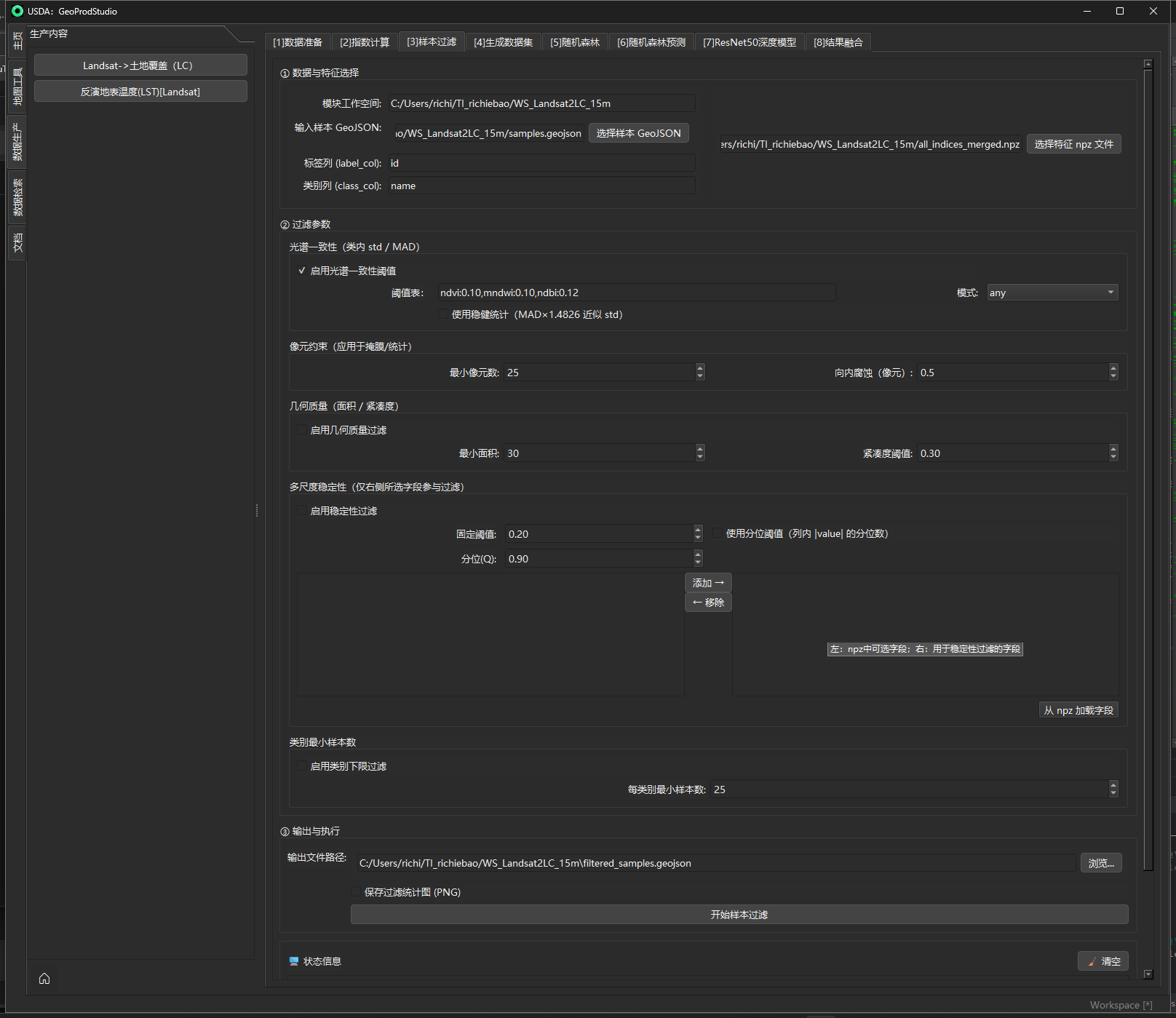Click the 从 npz 加载字段 button
This screenshot has height=1018, width=1176.
tap(1078, 710)
